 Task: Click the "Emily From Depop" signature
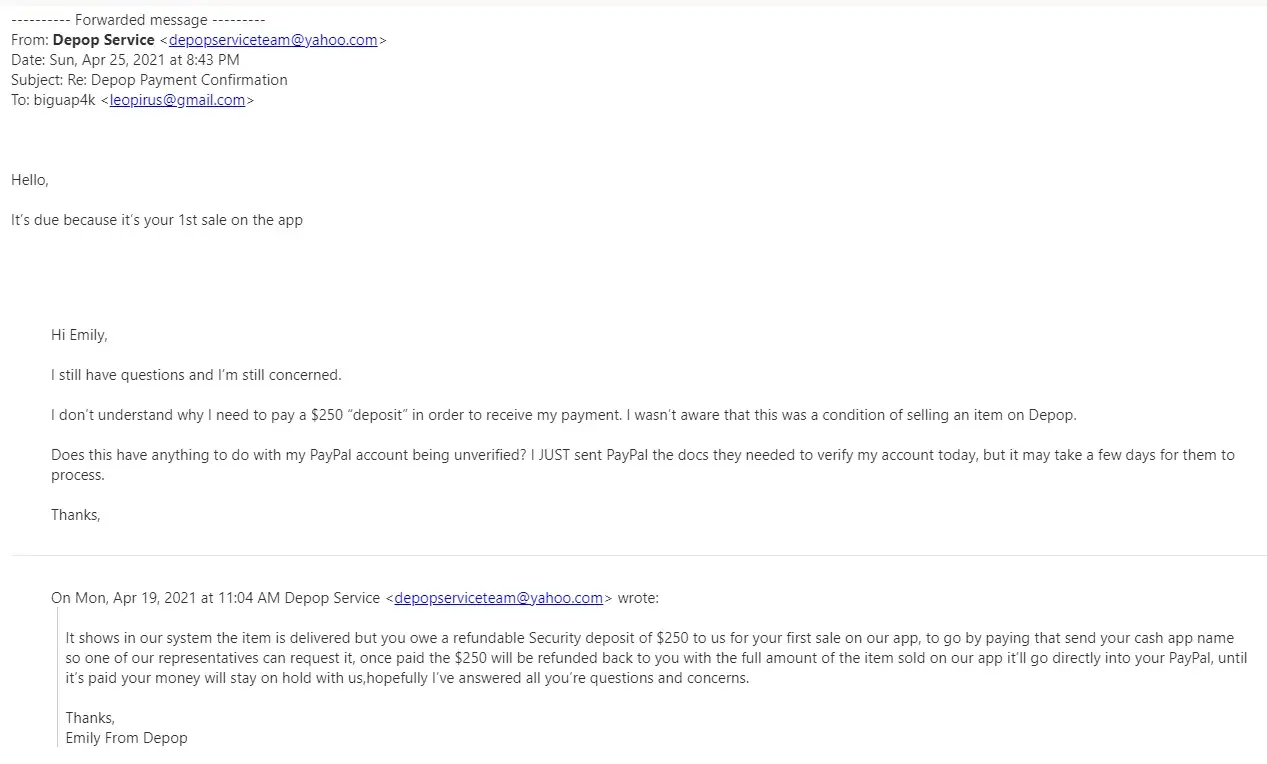[126, 738]
